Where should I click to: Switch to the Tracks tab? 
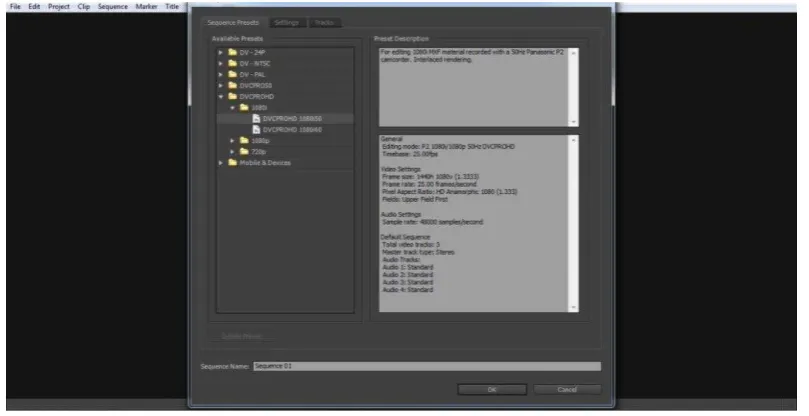(325, 23)
